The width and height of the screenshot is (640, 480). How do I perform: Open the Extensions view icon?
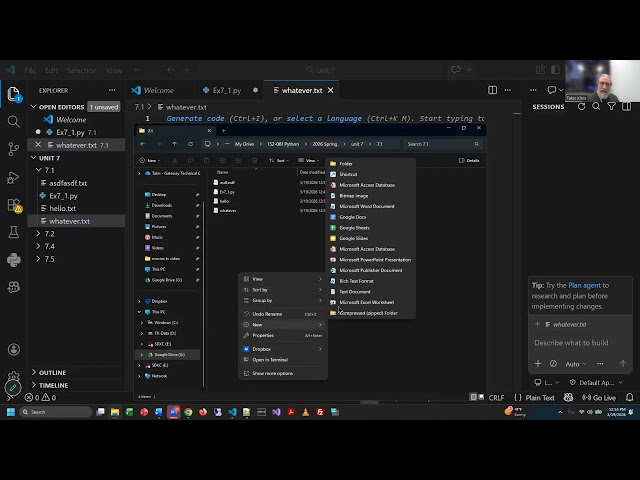click(x=14, y=205)
